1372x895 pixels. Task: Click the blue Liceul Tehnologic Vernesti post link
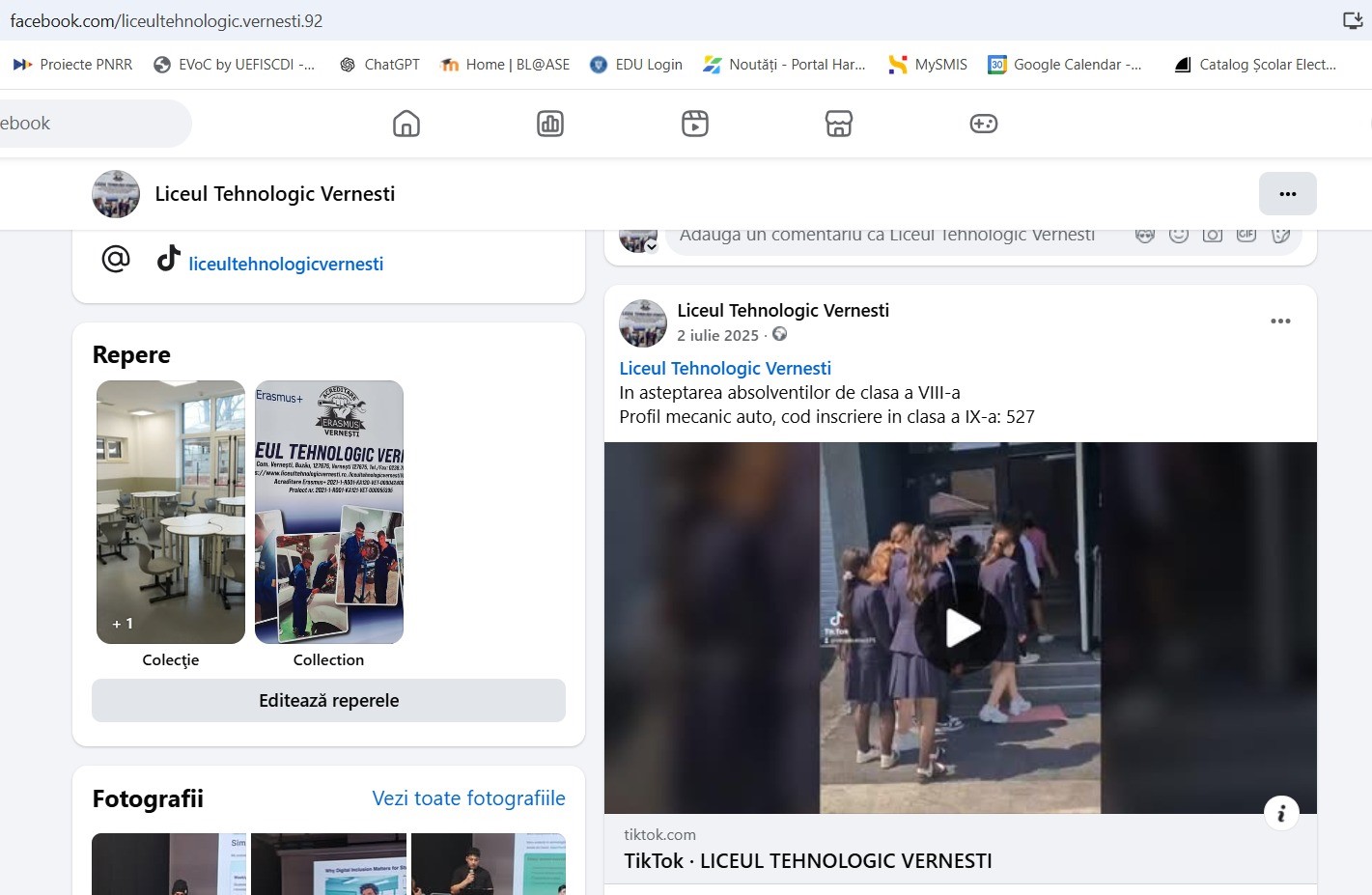[x=725, y=368]
